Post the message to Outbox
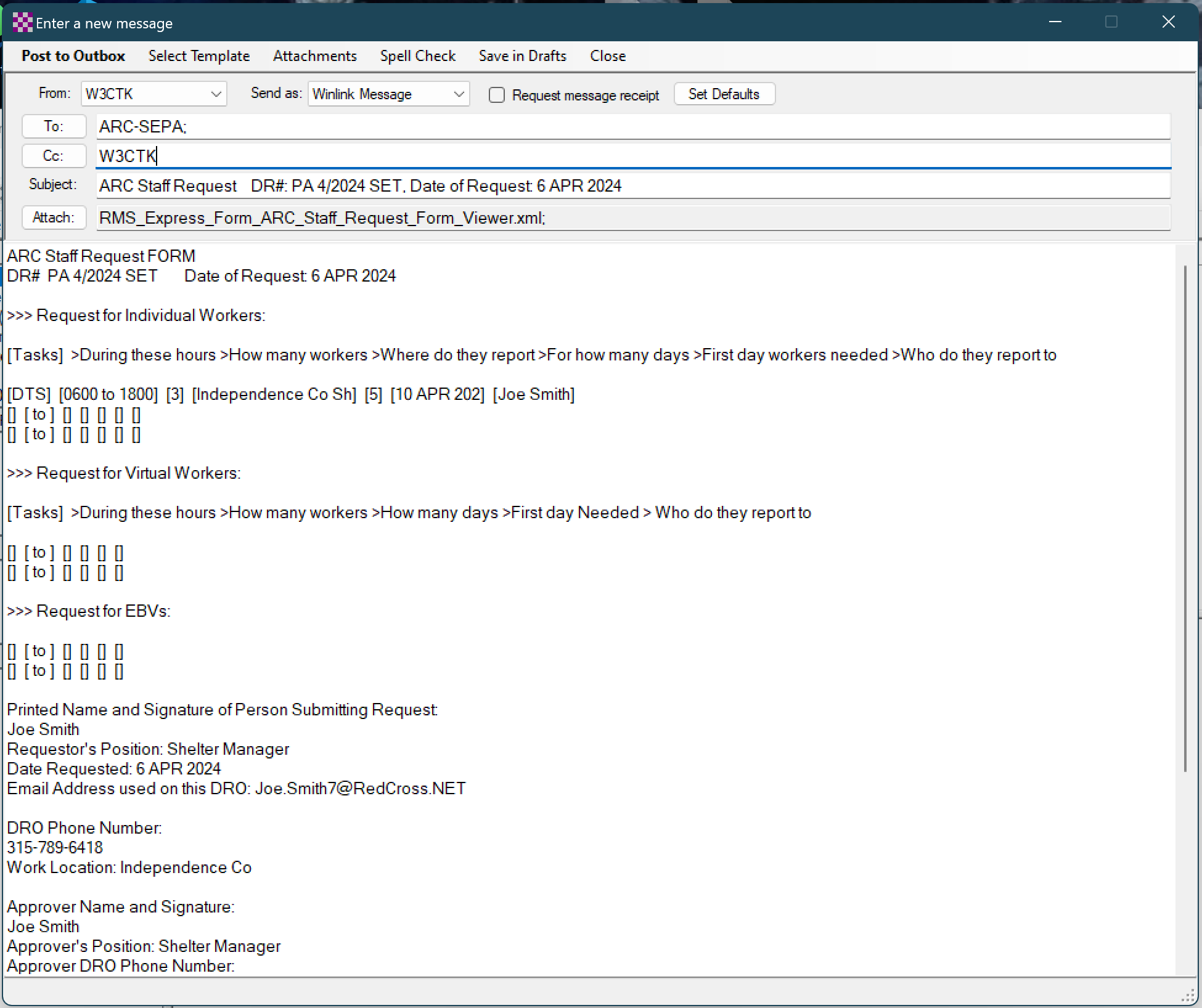 73,56
